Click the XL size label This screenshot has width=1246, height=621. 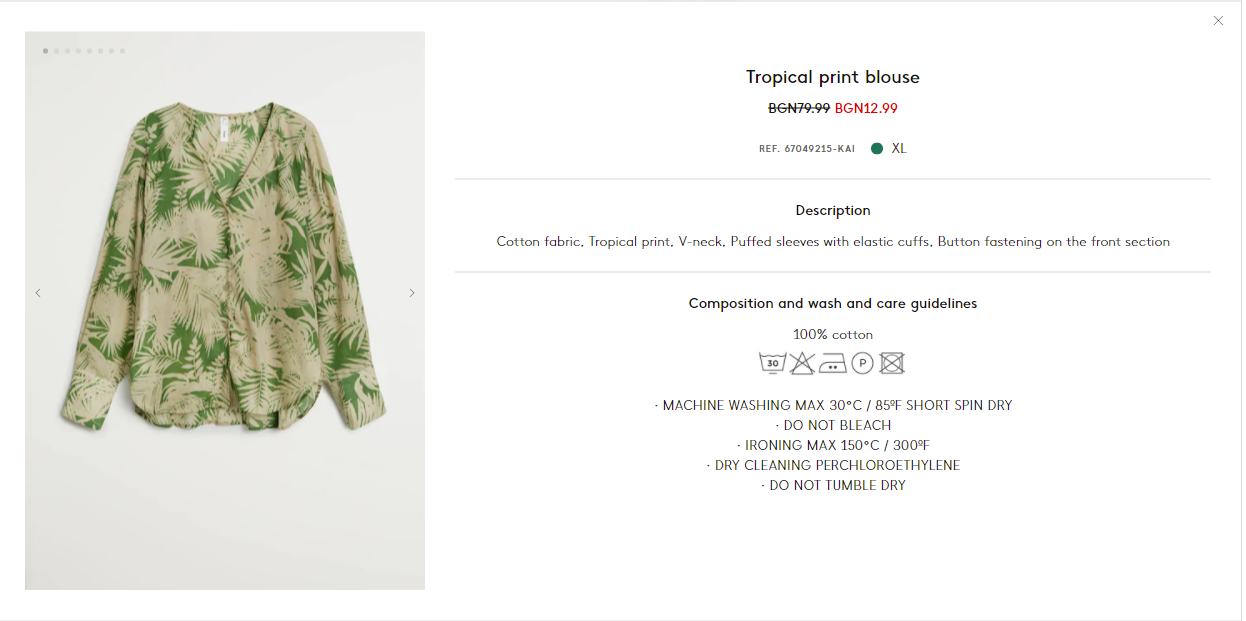[x=899, y=148]
